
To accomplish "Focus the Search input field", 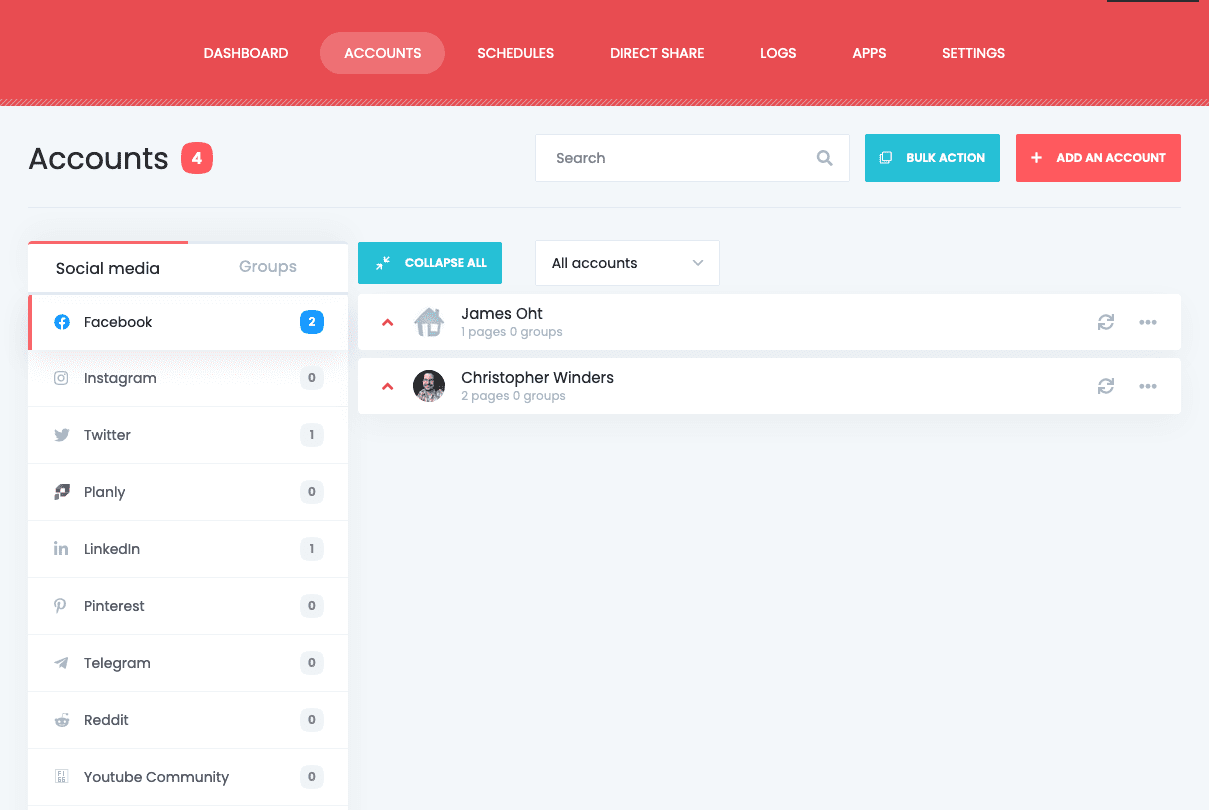I will [692, 158].
